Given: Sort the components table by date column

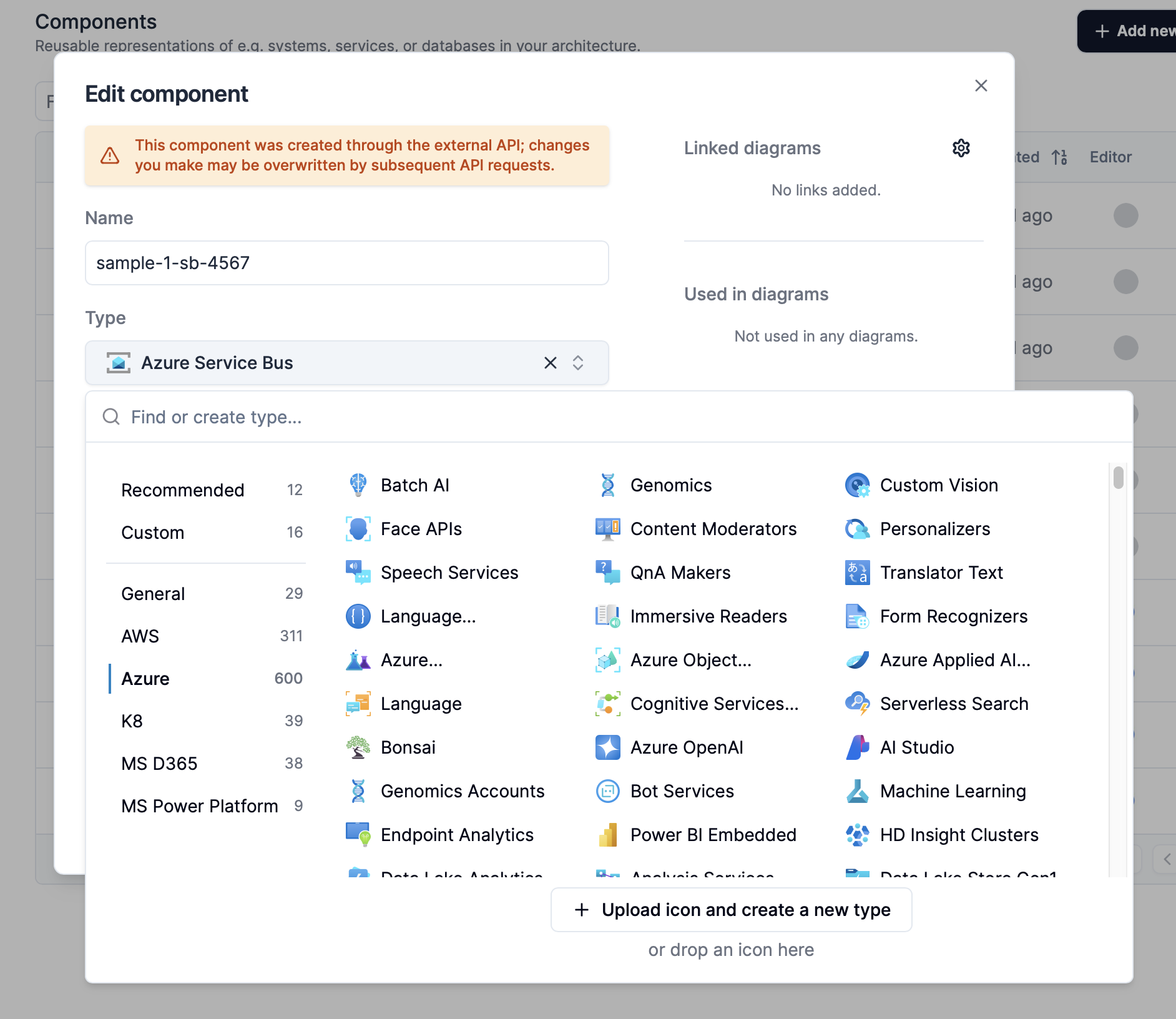Looking at the screenshot, I should 1060,157.
